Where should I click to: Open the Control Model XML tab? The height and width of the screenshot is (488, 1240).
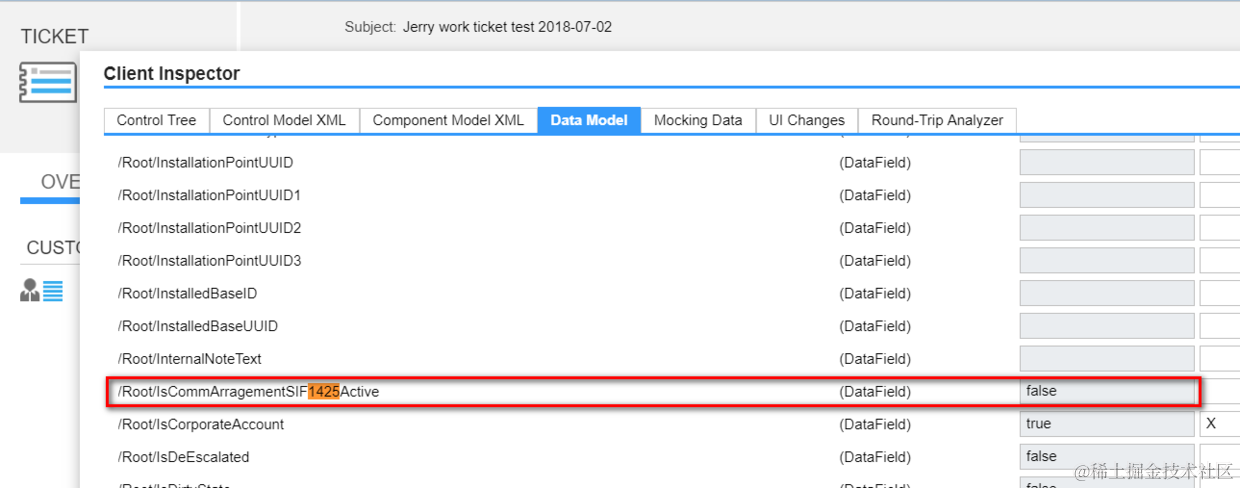(284, 120)
